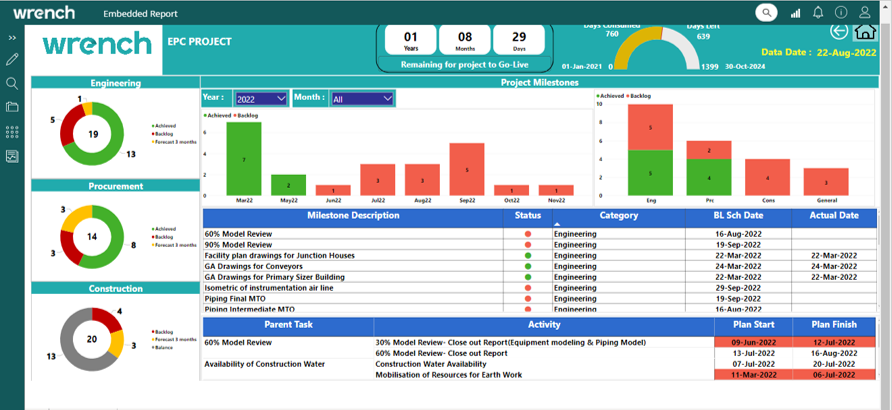
Task: Open the Month dropdown showing All
Action: [361, 98]
